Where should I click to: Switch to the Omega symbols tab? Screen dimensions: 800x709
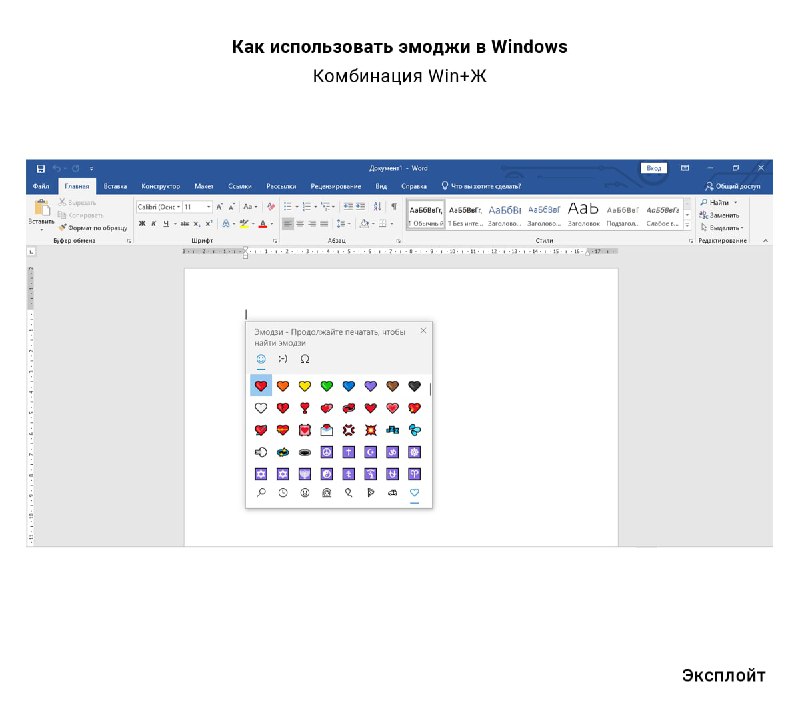tap(305, 358)
